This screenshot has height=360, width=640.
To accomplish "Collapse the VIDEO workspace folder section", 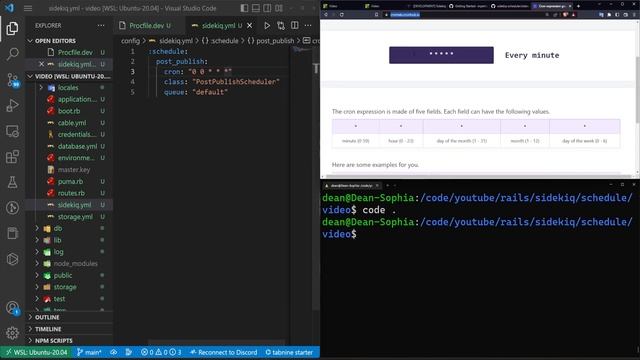I will tap(69, 76).
